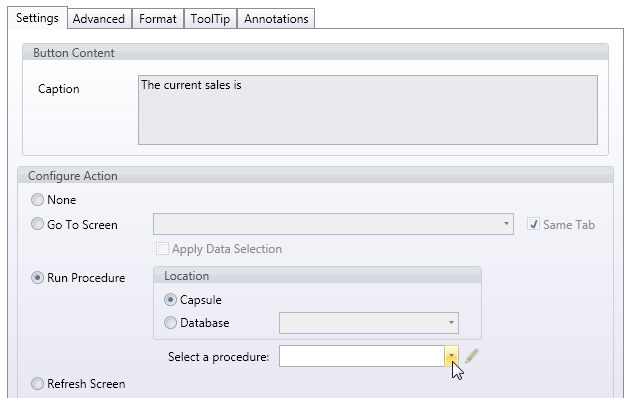Click inside the Caption text box
Screen dimensions: 627x398
(x=368, y=110)
